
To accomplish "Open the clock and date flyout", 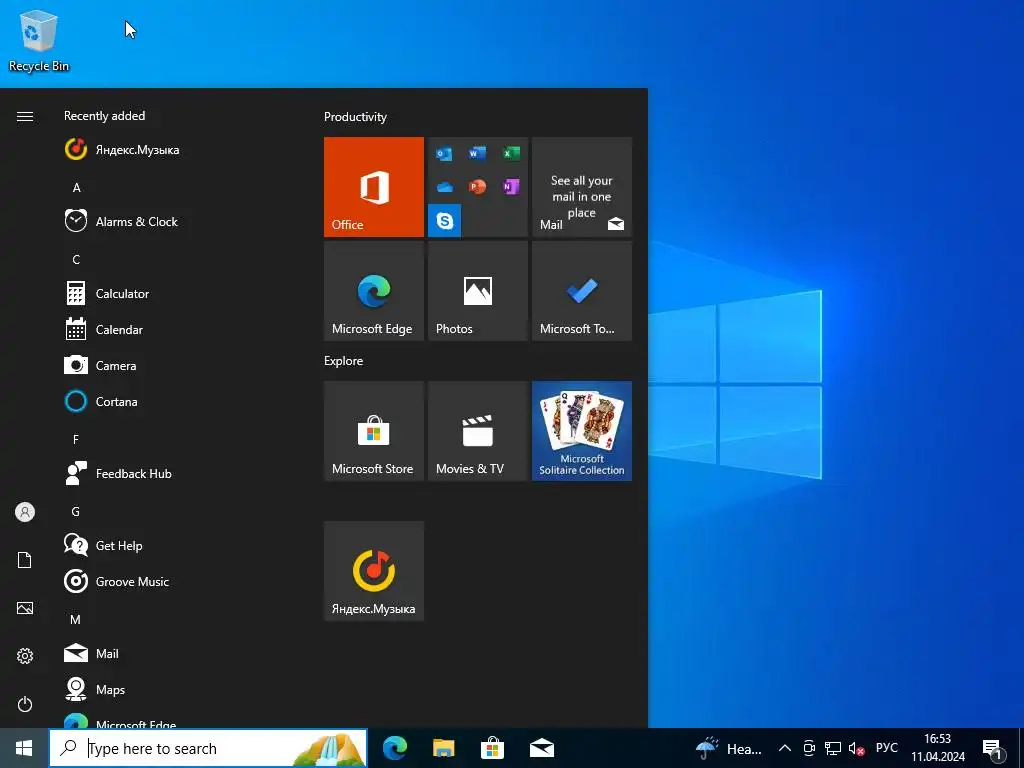I will [938, 748].
